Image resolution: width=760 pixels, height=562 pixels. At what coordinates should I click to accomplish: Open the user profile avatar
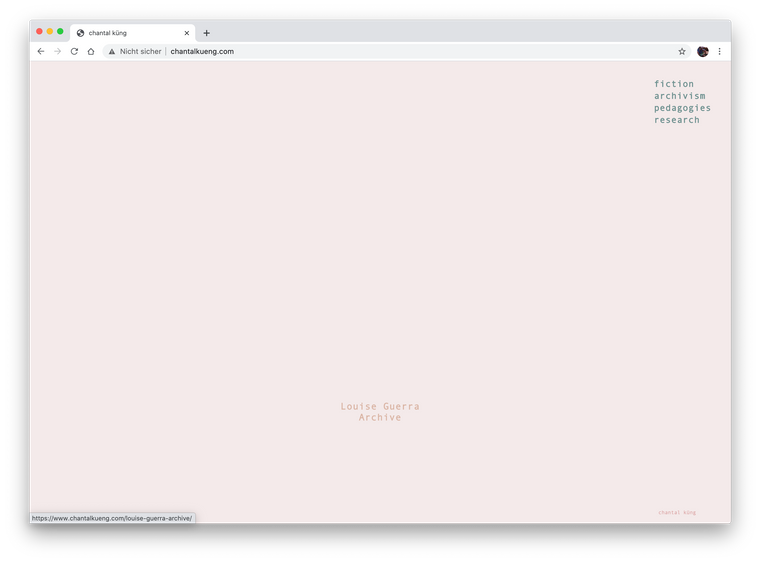coord(703,51)
